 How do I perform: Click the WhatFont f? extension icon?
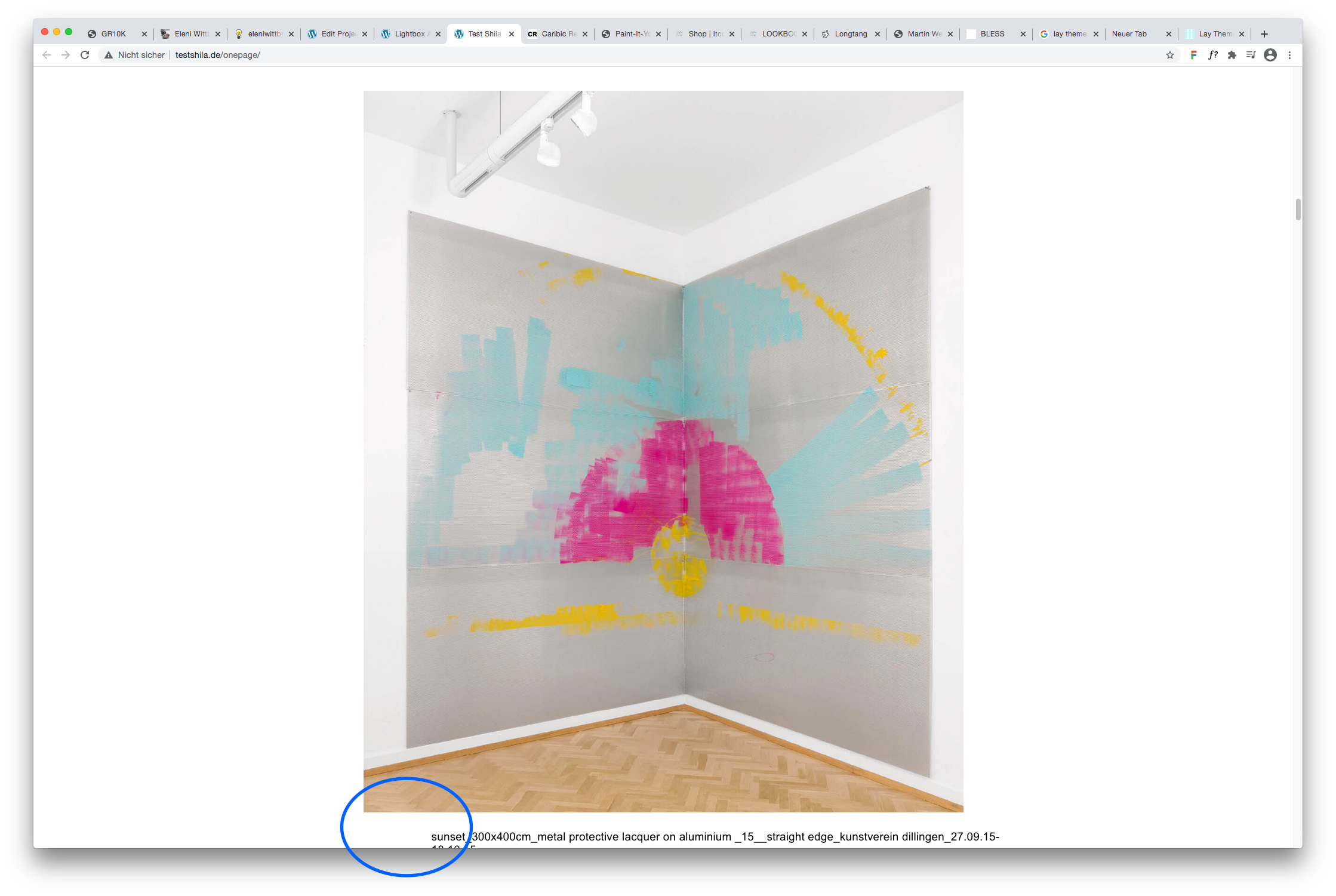tap(1213, 55)
